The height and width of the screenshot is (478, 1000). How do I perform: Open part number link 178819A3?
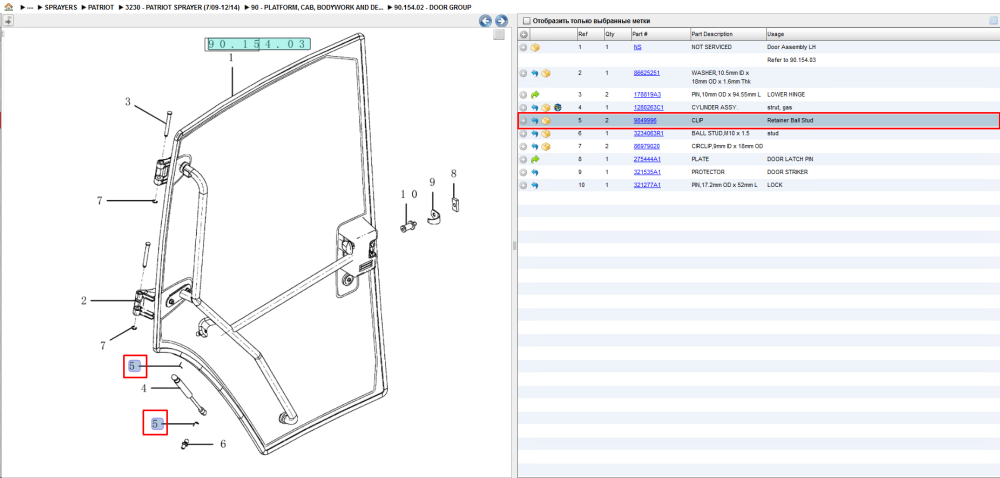(x=647, y=94)
